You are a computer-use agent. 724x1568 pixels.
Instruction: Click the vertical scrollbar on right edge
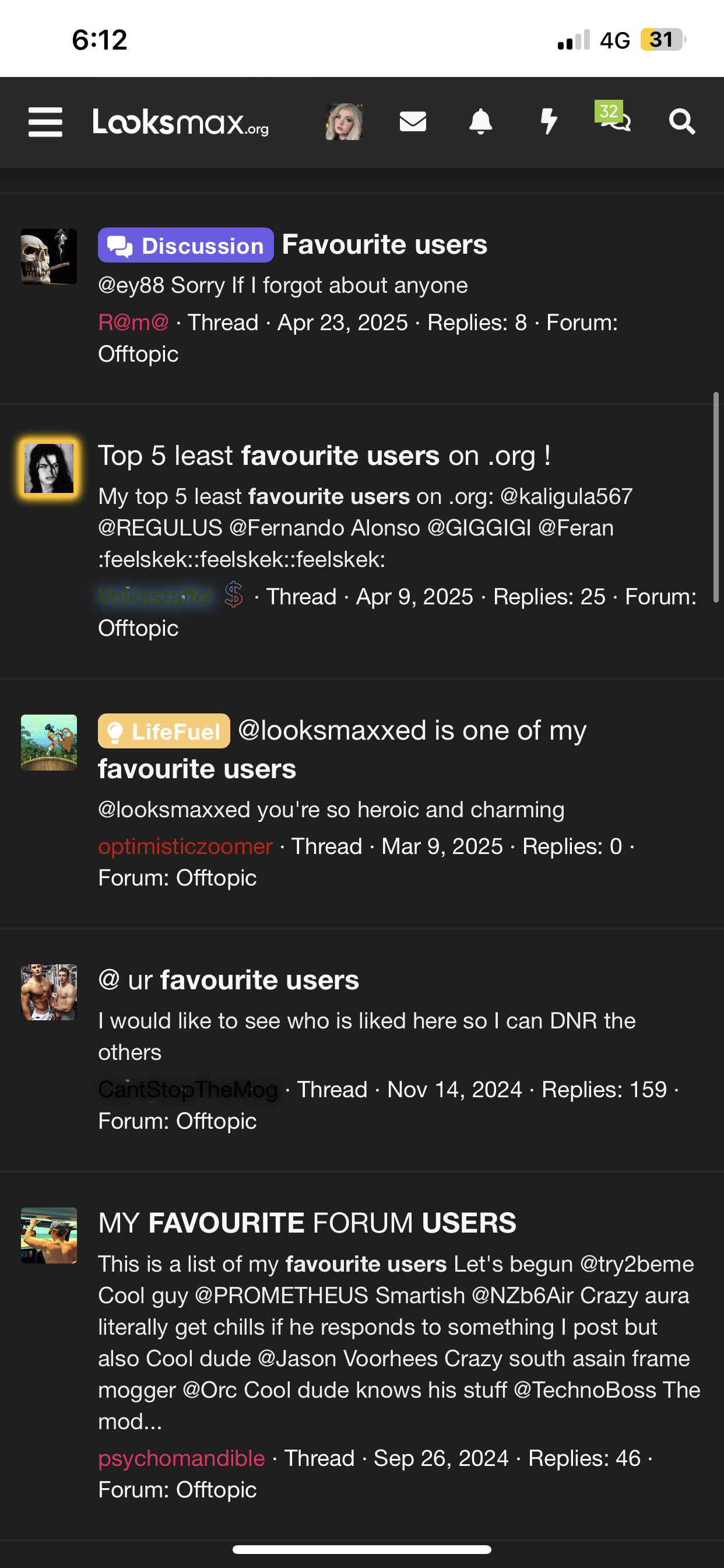click(716, 498)
